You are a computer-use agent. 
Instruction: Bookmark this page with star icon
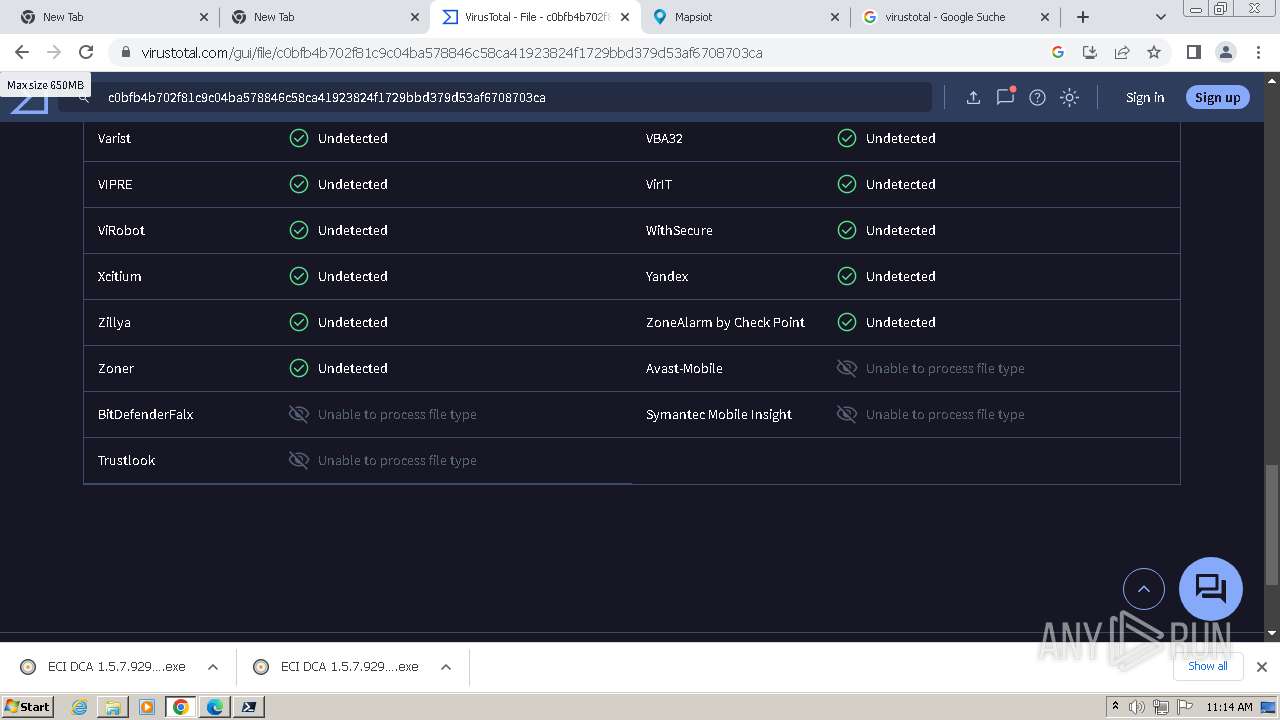(1154, 52)
